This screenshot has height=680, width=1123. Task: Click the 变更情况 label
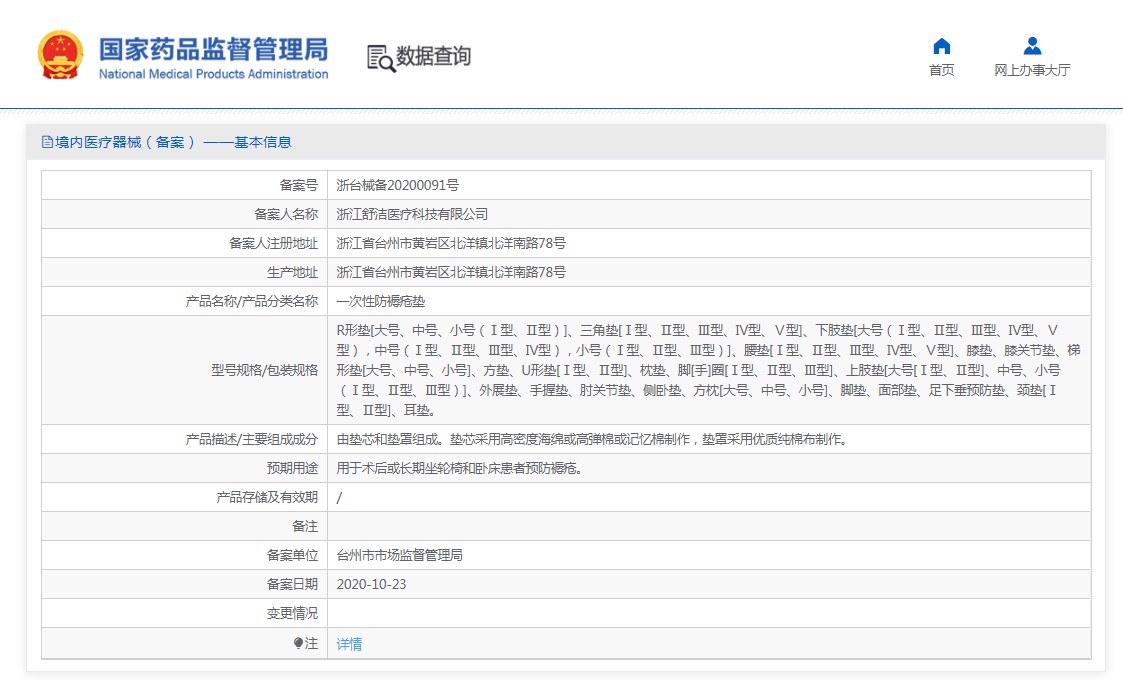pyautogui.click(x=292, y=613)
